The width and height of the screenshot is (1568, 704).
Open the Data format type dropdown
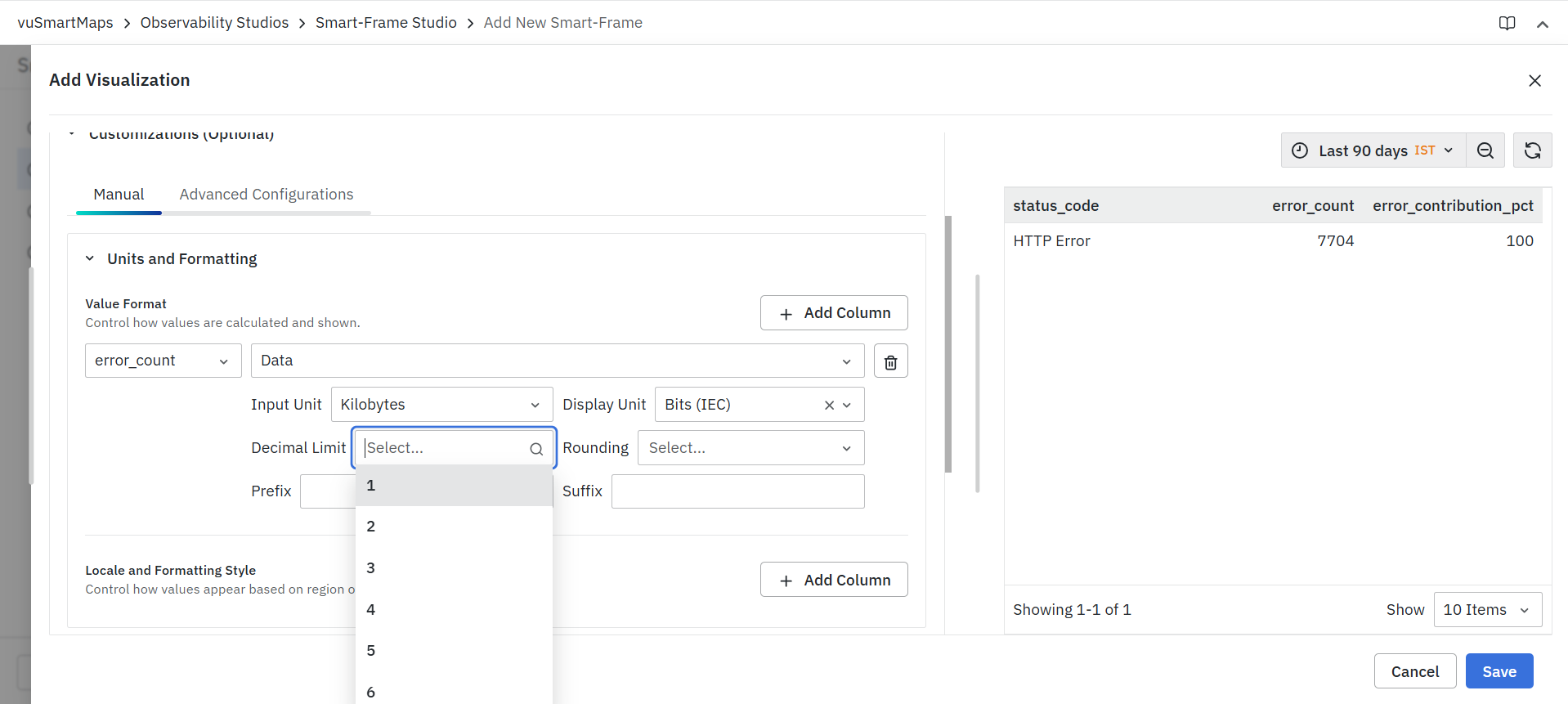tap(558, 361)
